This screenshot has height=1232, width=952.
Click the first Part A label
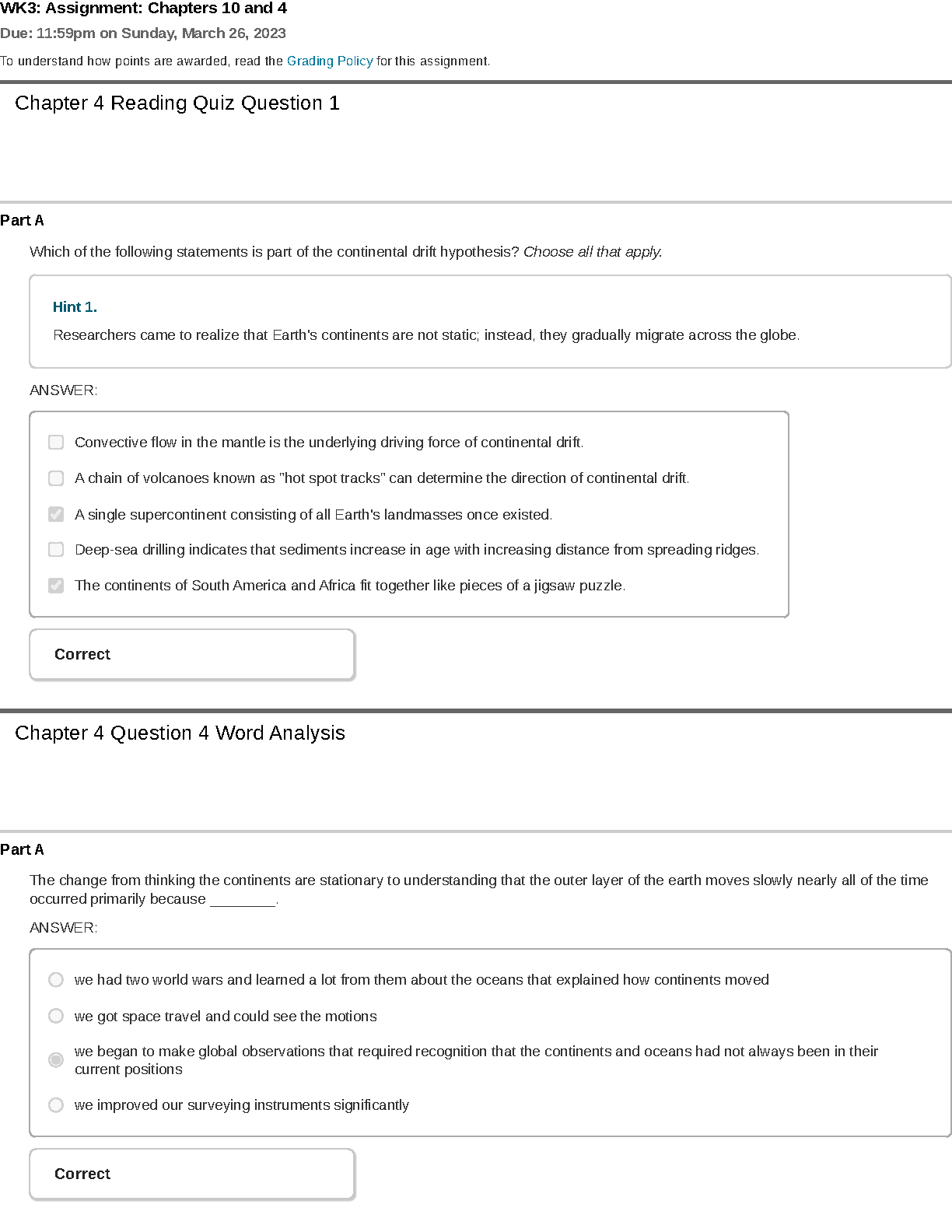point(22,221)
